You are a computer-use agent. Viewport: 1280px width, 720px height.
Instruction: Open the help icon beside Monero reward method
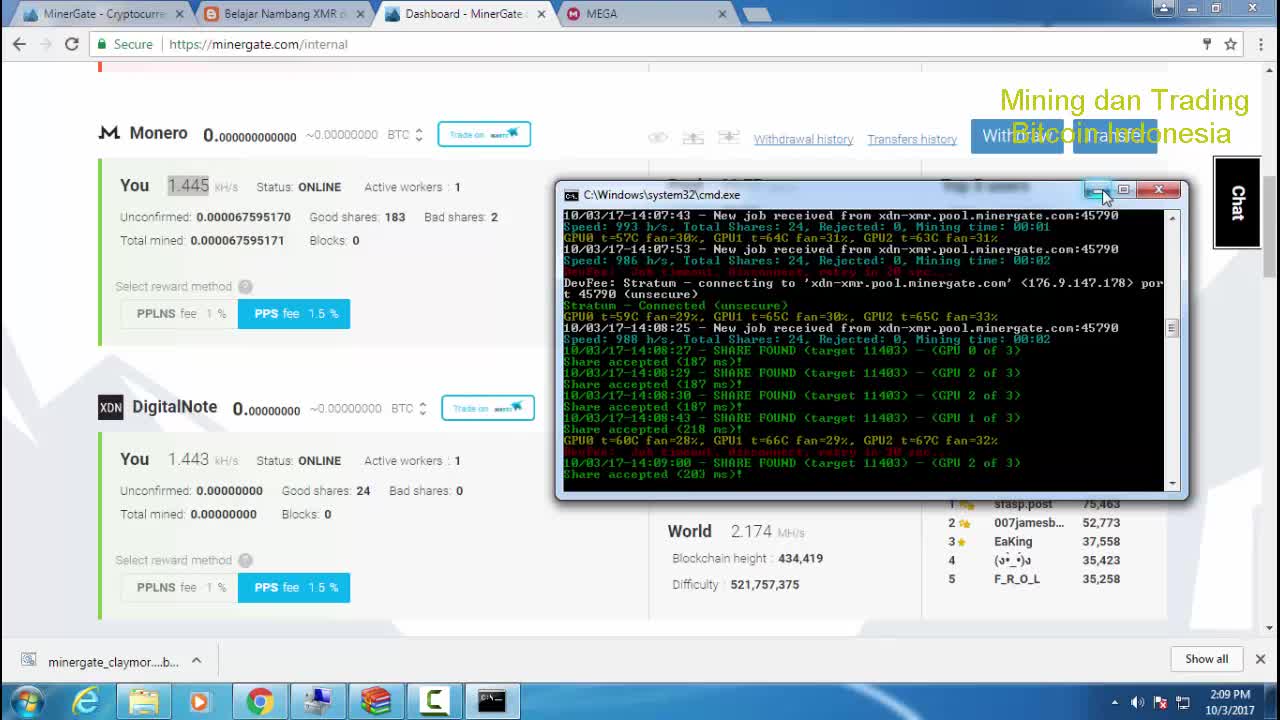click(245, 287)
